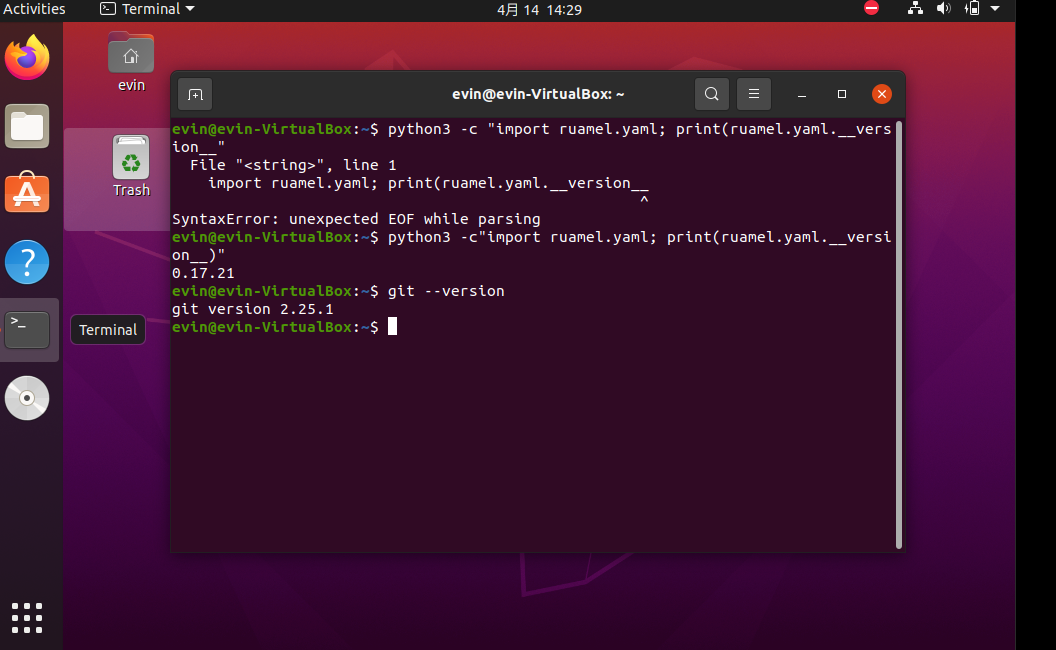Expand the system menu arrow in top bar
Screen dimensions: 1056x650
coord(995,8)
